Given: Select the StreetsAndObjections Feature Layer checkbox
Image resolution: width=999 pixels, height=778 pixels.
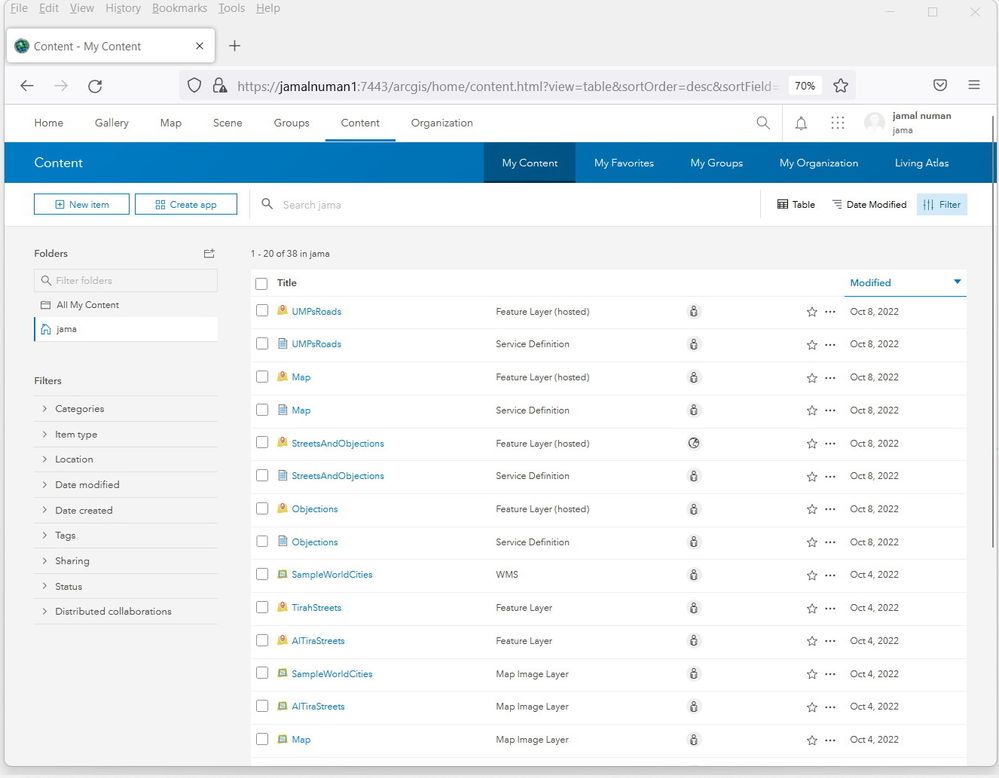Looking at the screenshot, I should click(x=262, y=442).
